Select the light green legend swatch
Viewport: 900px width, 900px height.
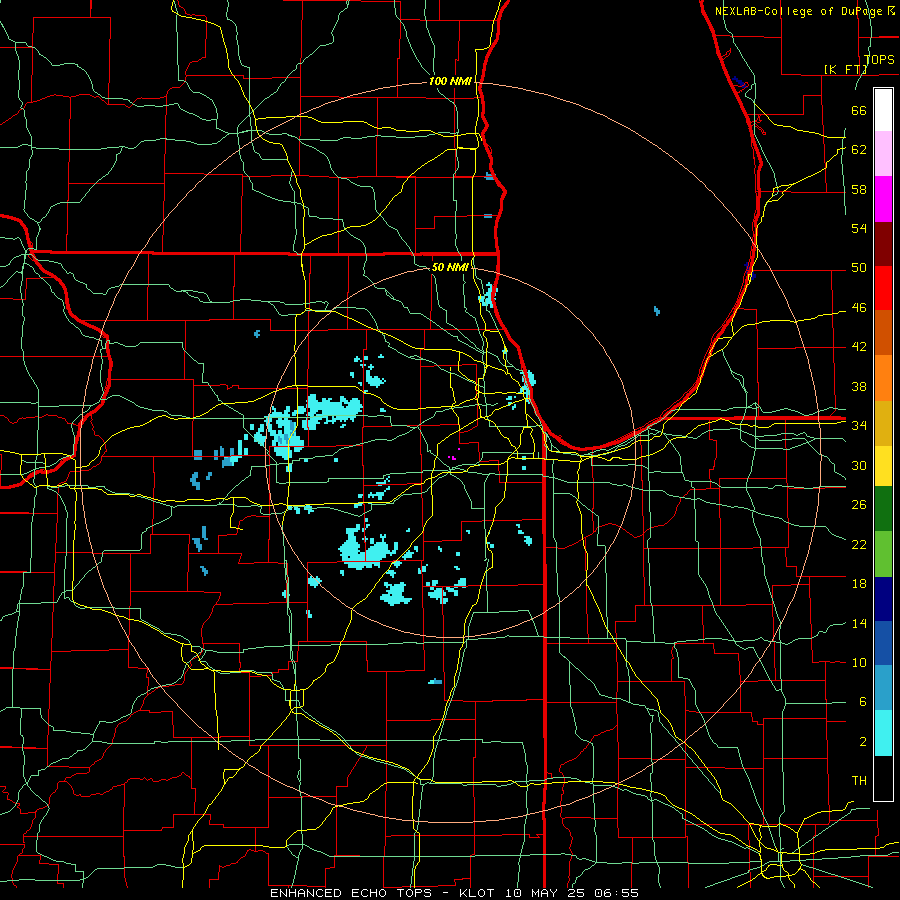[x=883, y=554]
